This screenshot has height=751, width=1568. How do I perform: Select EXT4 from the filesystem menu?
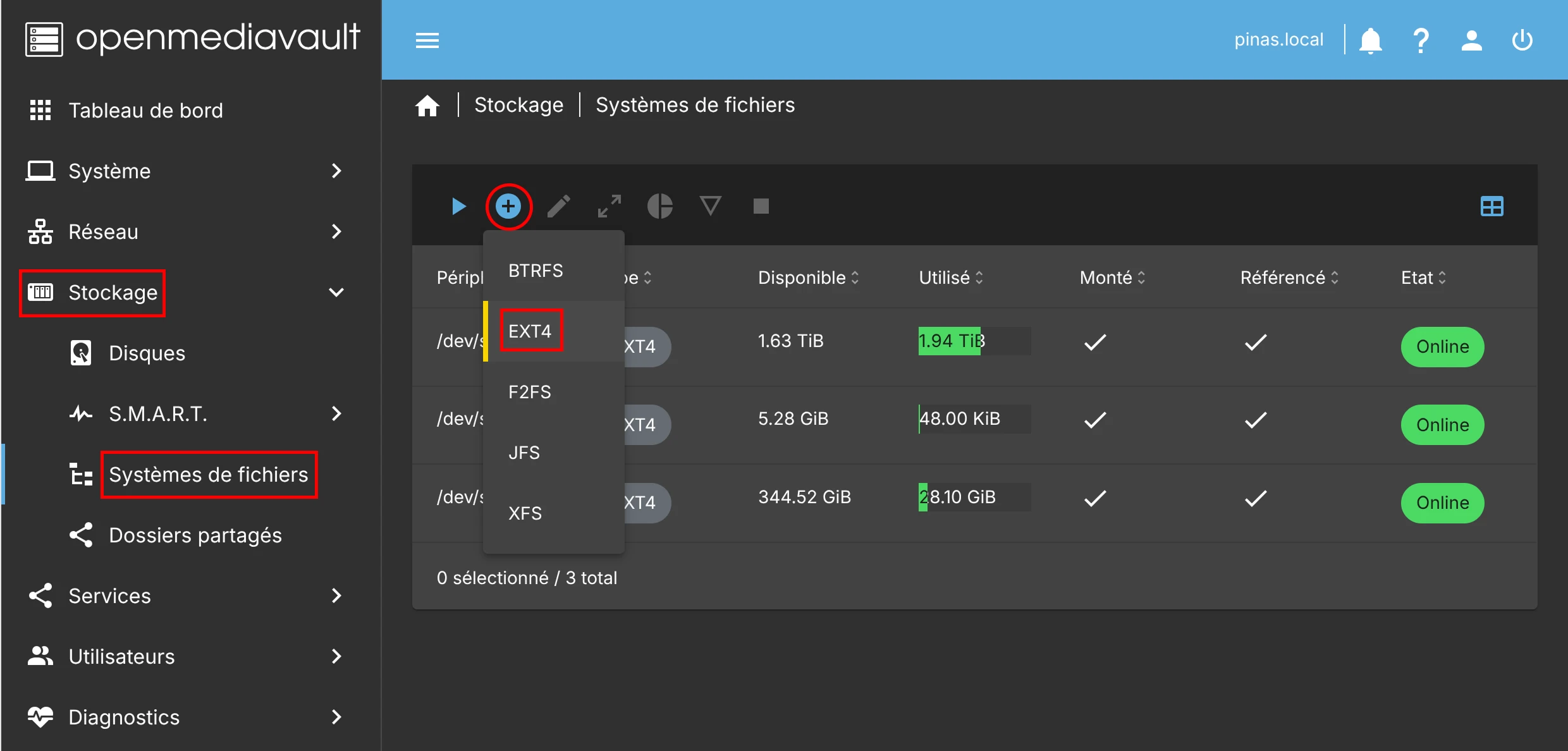pos(530,331)
